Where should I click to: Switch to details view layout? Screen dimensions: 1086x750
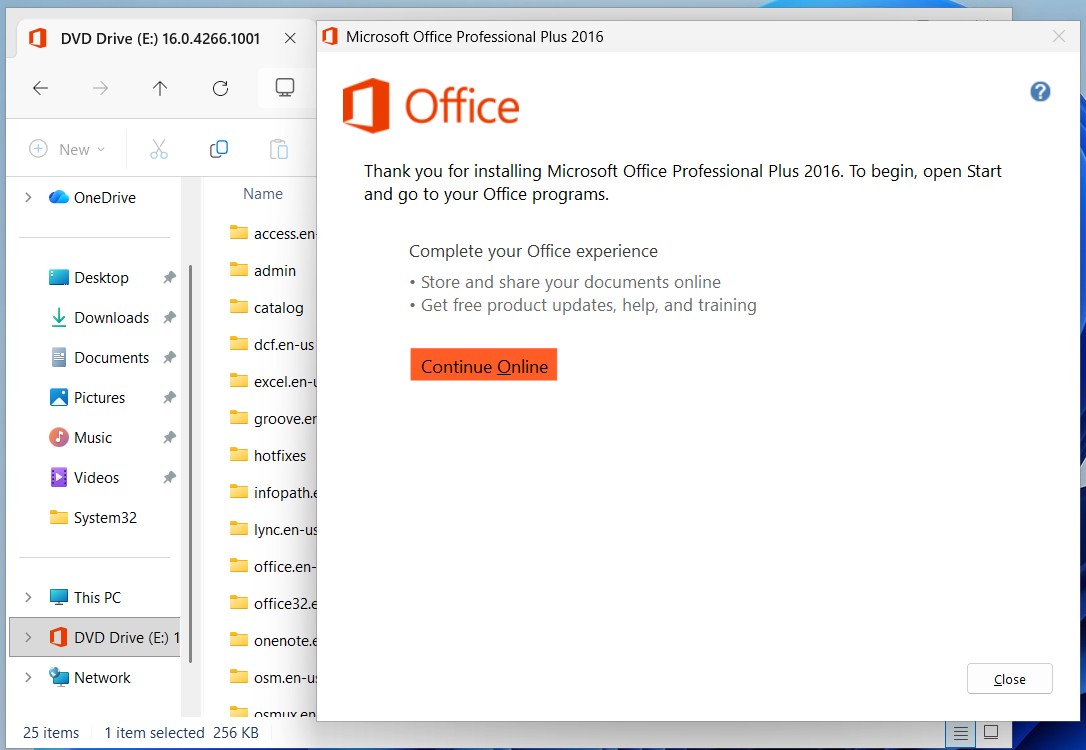[960, 733]
